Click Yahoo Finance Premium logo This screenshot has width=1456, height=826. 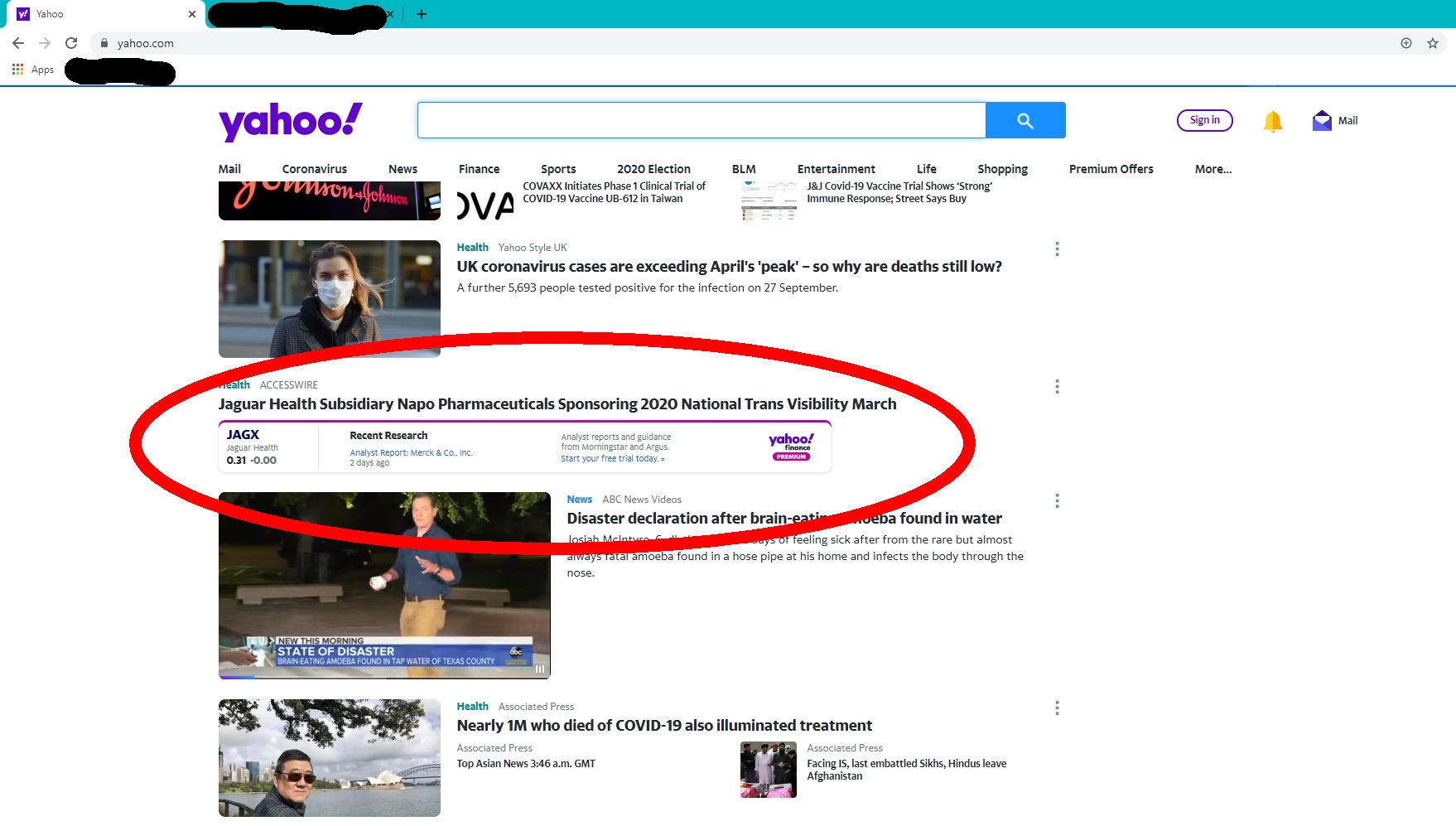[791, 447]
